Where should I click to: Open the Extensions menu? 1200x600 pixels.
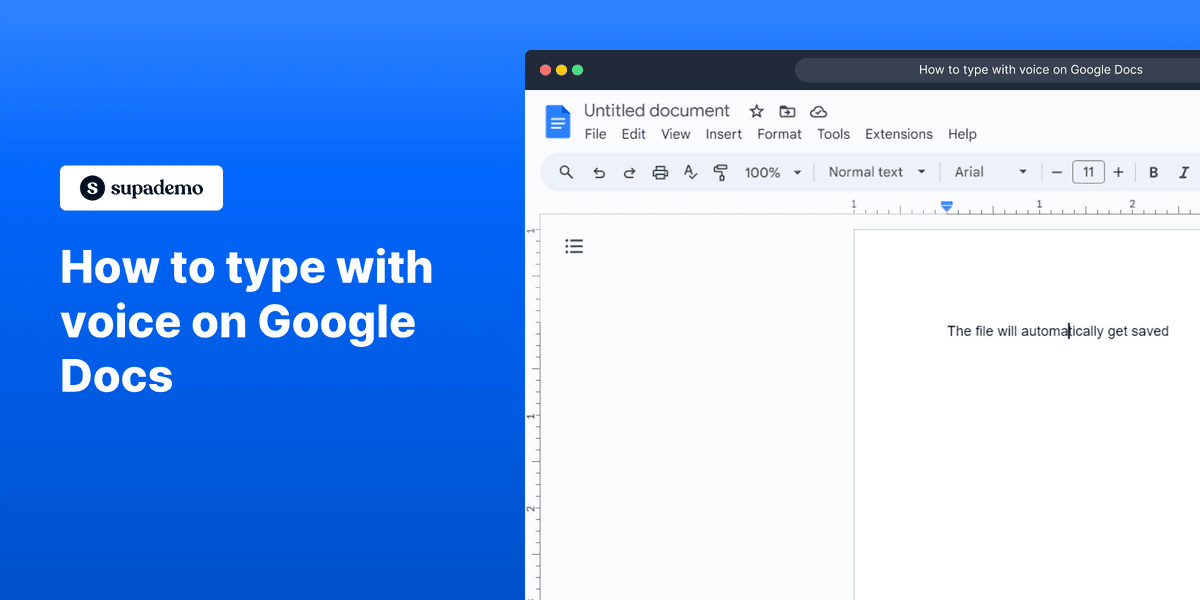898,134
